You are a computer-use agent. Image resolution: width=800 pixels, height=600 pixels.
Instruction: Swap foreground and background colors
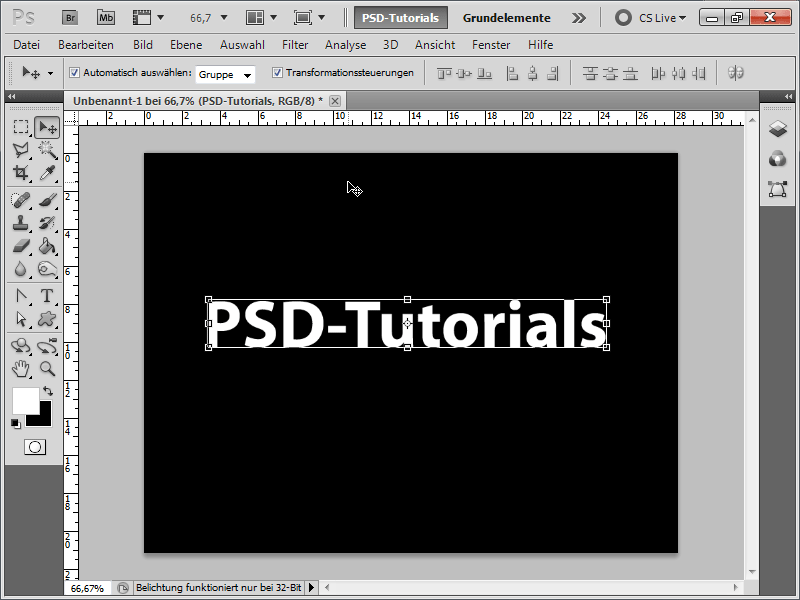pos(48,391)
